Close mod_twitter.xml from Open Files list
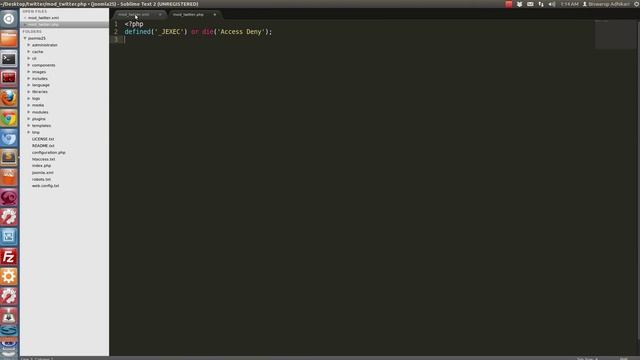 coord(25,18)
